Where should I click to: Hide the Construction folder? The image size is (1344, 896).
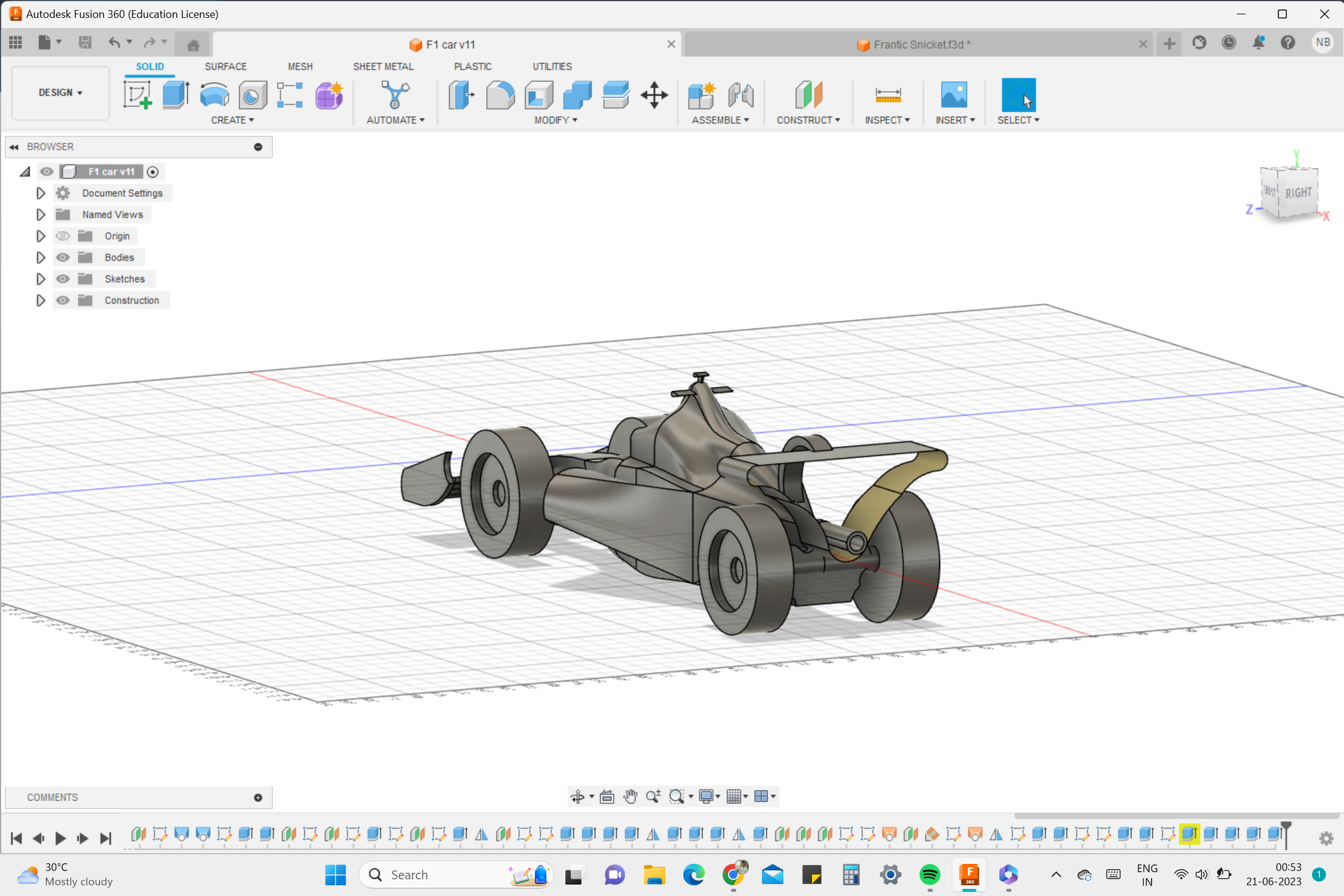coord(63,300)
